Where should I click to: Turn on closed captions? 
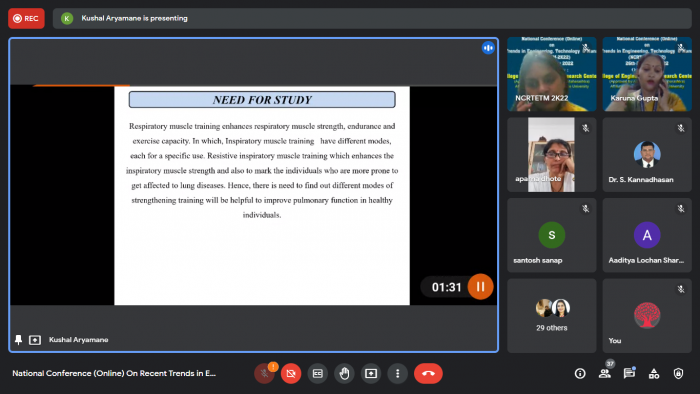pyautogui.click(x=318, y=373)
